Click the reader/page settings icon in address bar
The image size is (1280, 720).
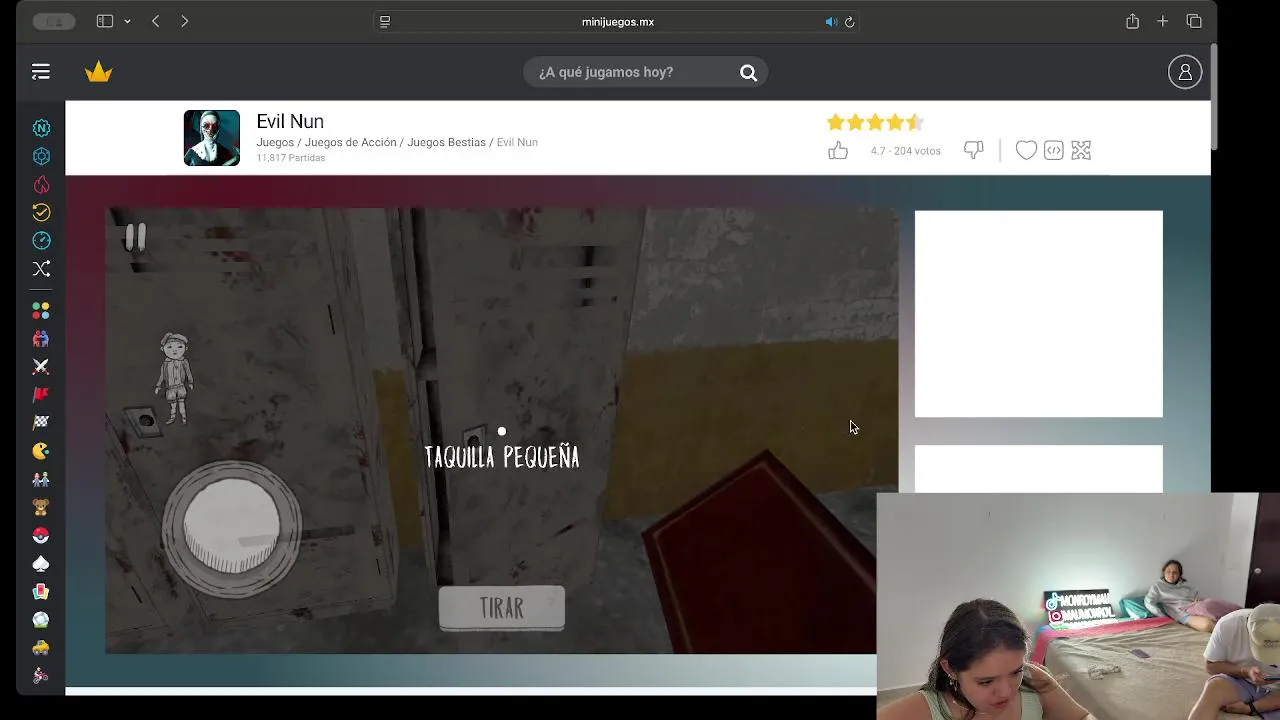point(385,21)
